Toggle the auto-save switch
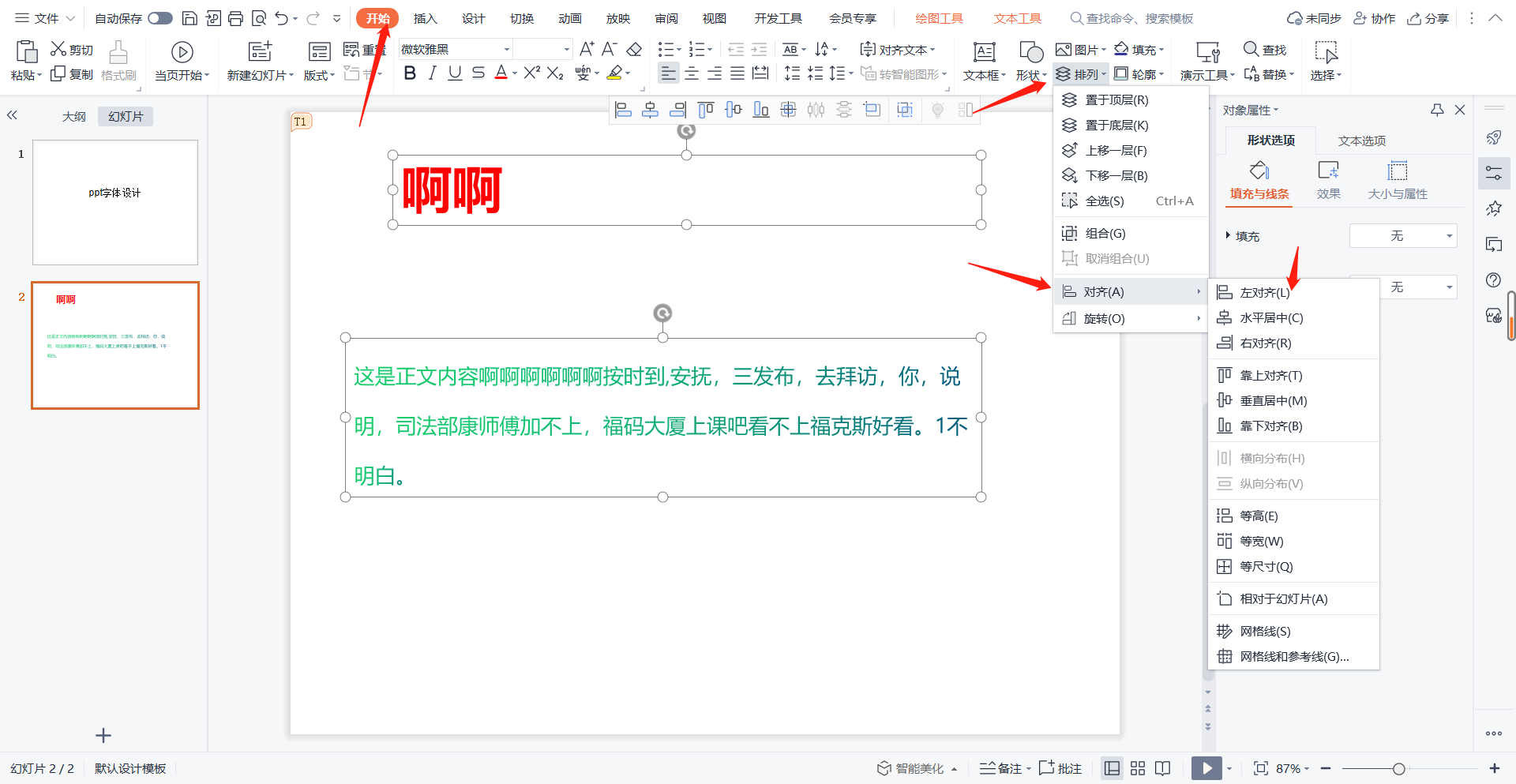The height and width of the screenshot is (784, 1516). (160, 18)
